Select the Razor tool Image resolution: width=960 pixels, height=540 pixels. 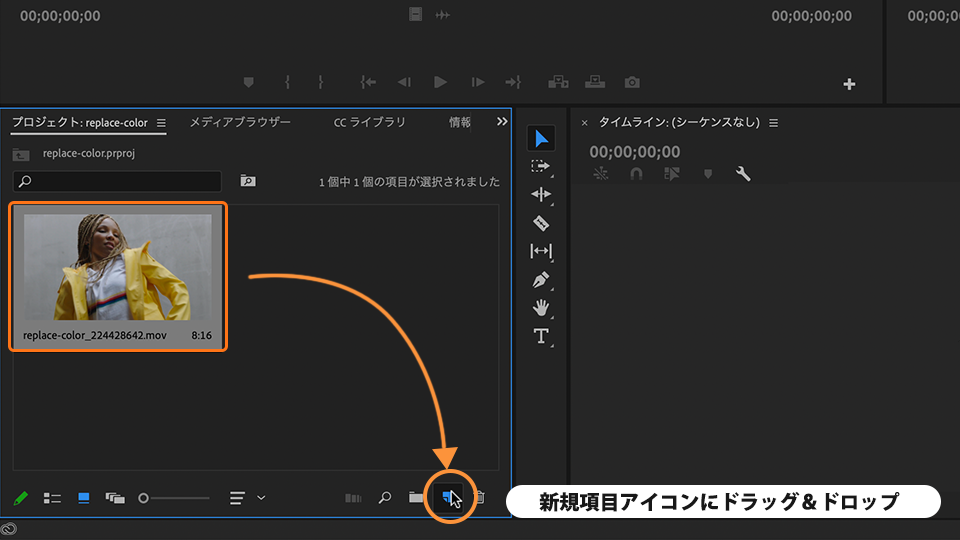click(541, 223)
